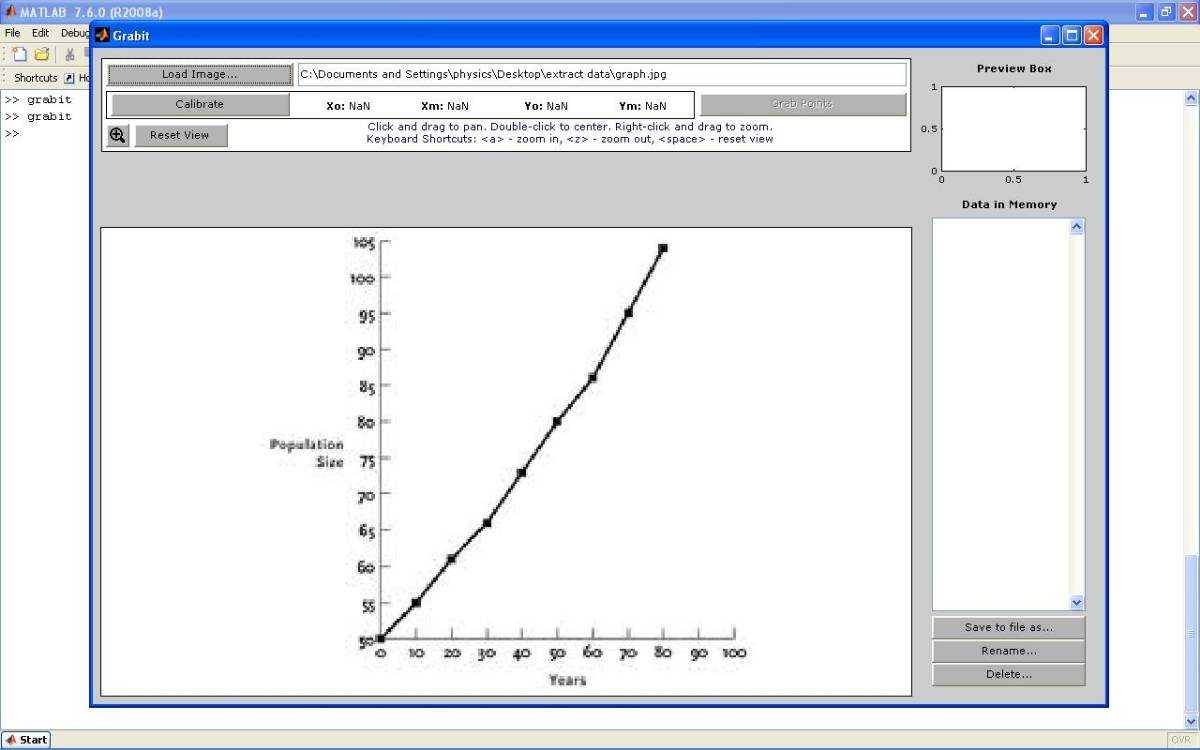Open the File menu in MATLAB
Viewport: 1200px width, 750px height.
pyautogui.click(x=11, y=32)
